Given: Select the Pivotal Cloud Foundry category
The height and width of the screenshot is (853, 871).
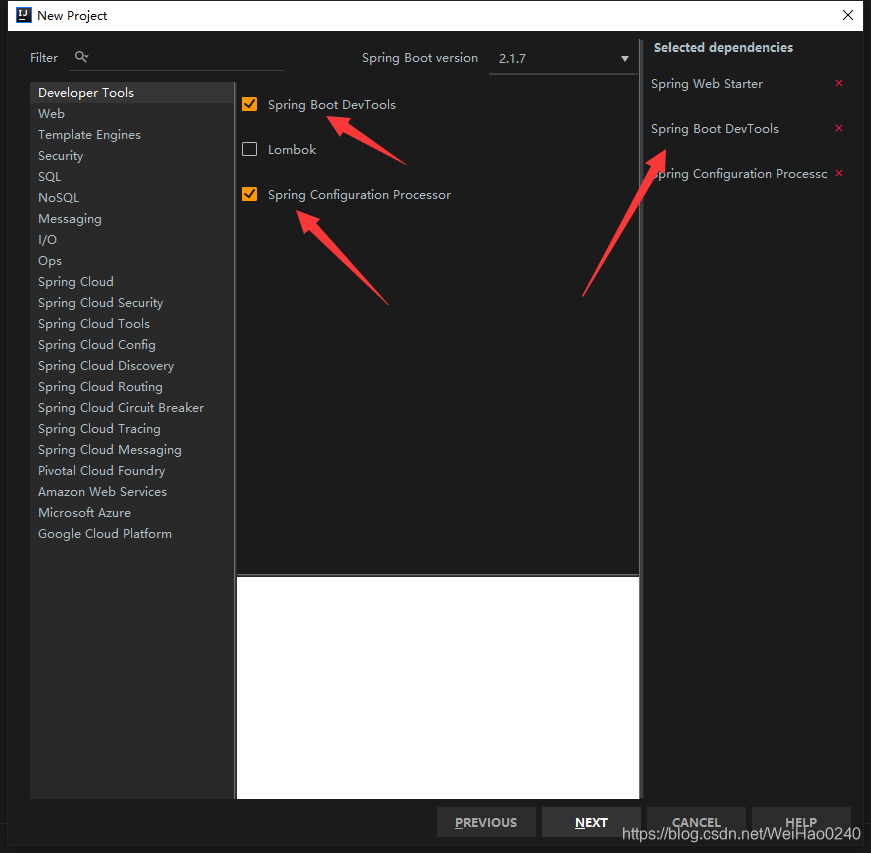Looking at the screenshot, I should click(x=132, y=471).
